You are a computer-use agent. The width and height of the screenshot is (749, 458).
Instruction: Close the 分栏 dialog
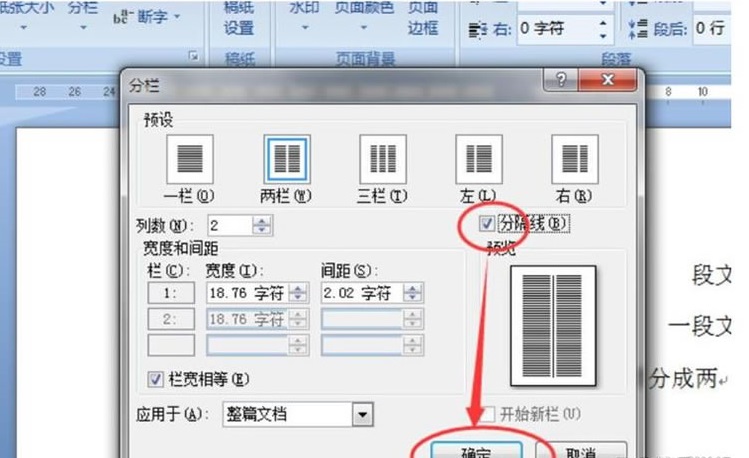pyautogui.click(x=607, y=80)
